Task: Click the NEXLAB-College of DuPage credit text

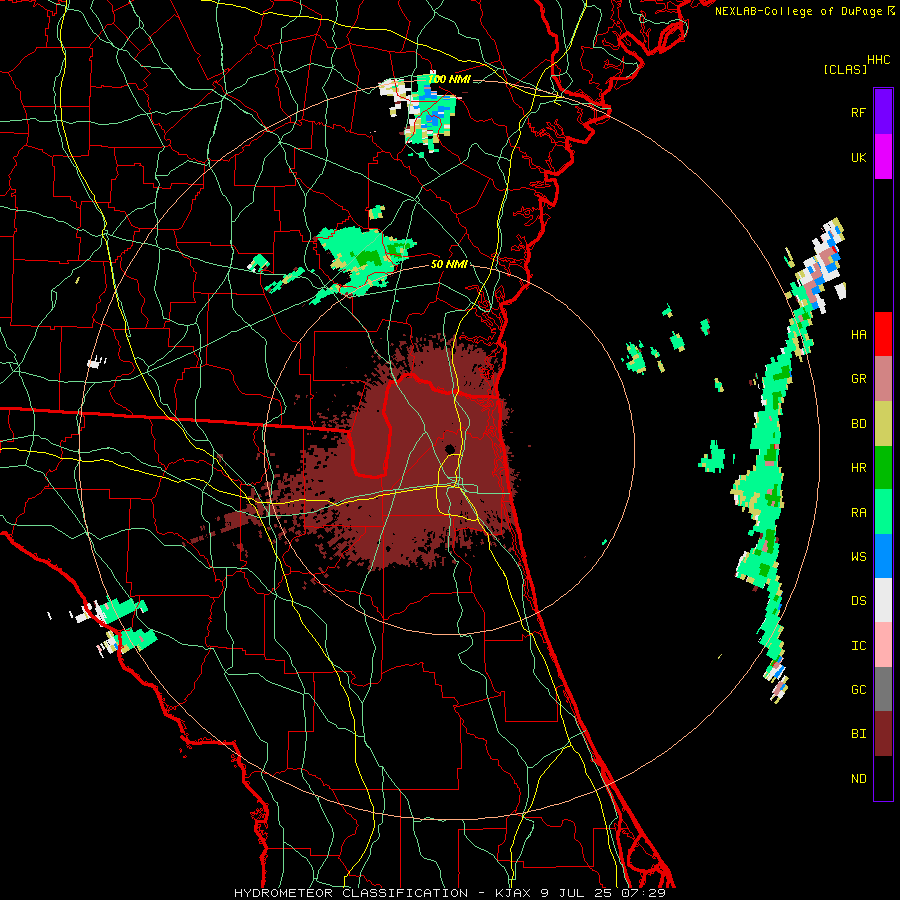Action: pos(798,11)
